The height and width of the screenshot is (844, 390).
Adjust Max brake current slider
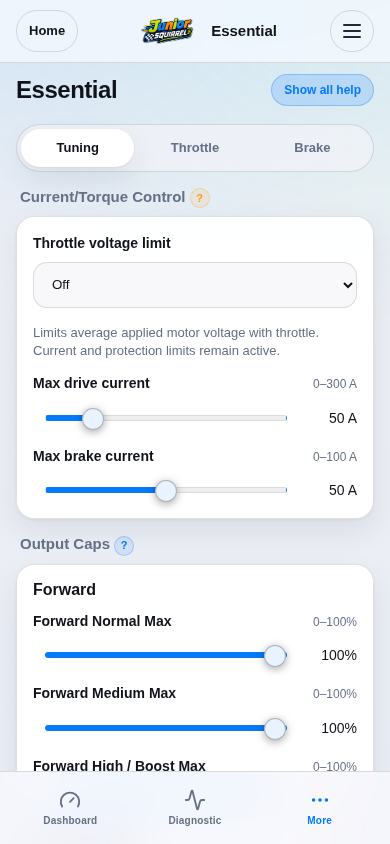[x=166, y=490]
